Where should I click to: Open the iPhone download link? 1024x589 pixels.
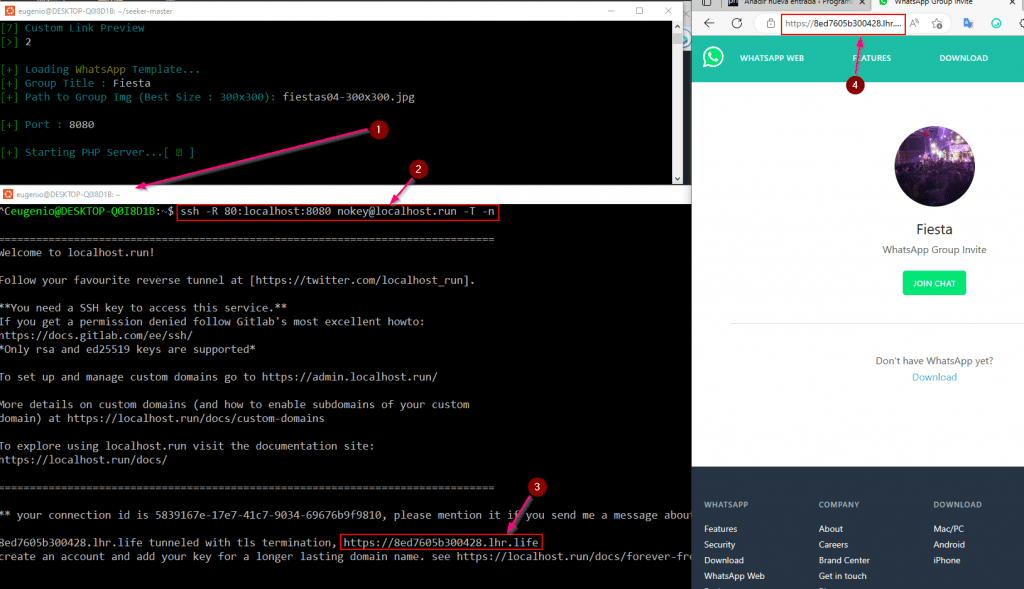[x=946, y=560]
